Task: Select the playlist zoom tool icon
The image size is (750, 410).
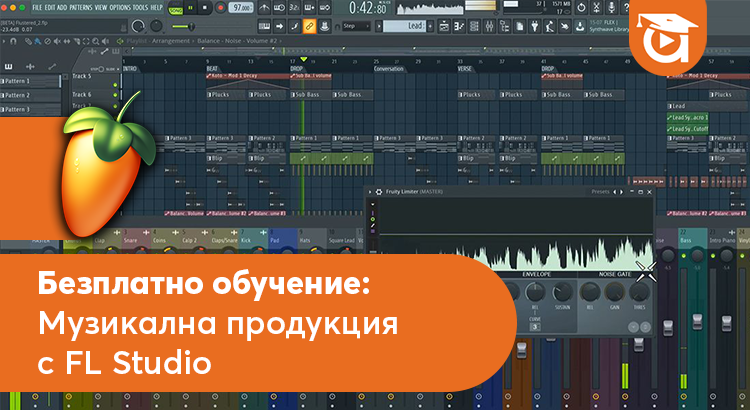Action: click(x=97, y=41)
